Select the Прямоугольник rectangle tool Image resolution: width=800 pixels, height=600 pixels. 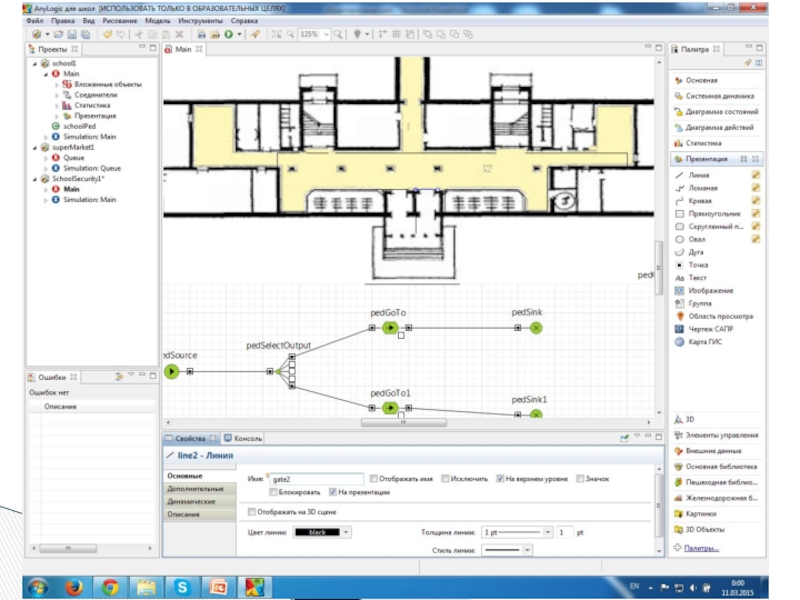pyautogui.click(x=714, y=213)
